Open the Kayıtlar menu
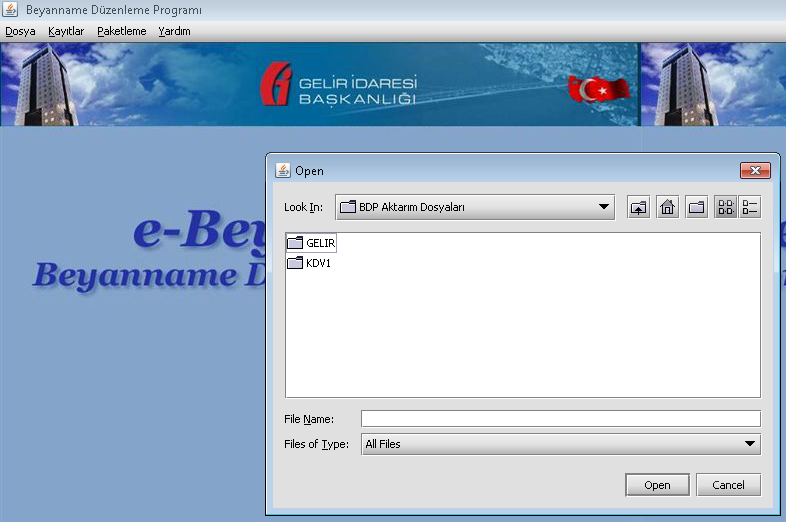786x522 pixels. [66, 31]
